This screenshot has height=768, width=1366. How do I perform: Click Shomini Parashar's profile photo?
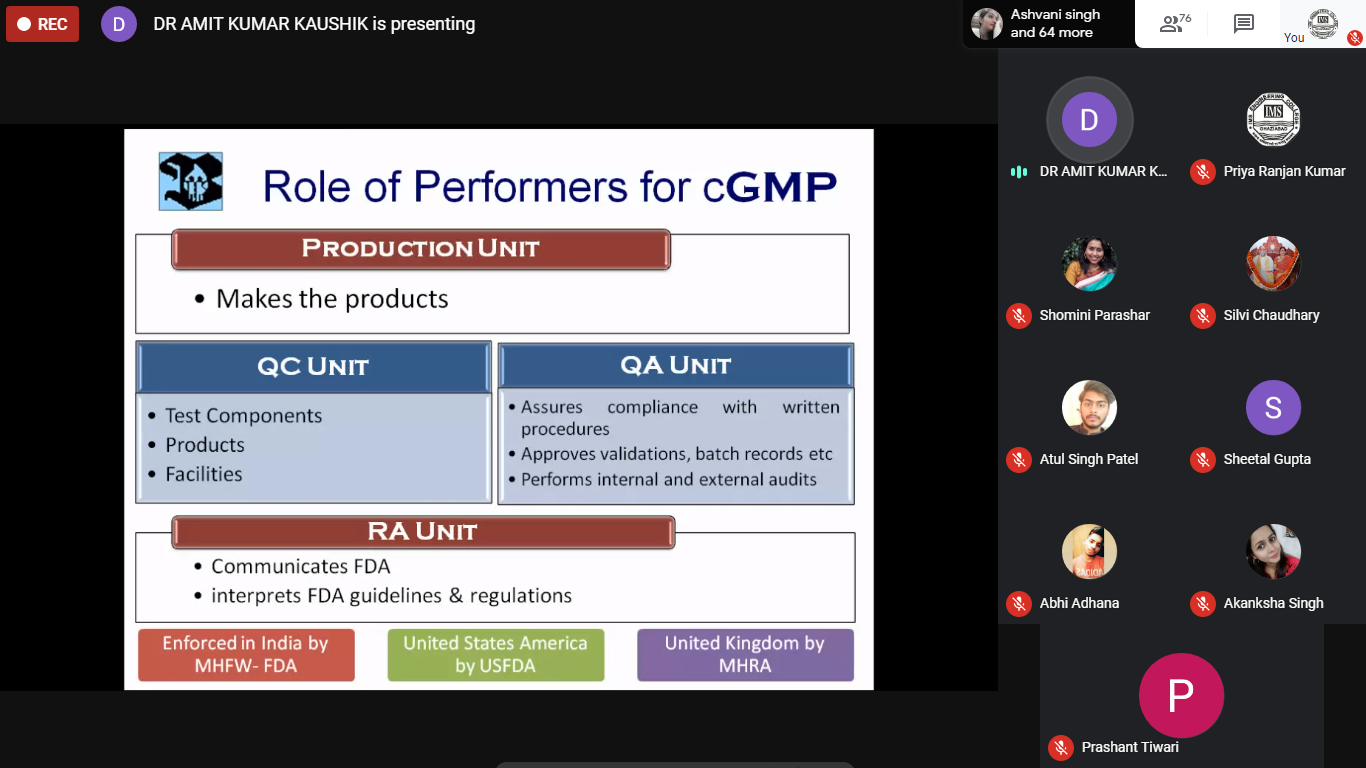(x=1089, y=264)
